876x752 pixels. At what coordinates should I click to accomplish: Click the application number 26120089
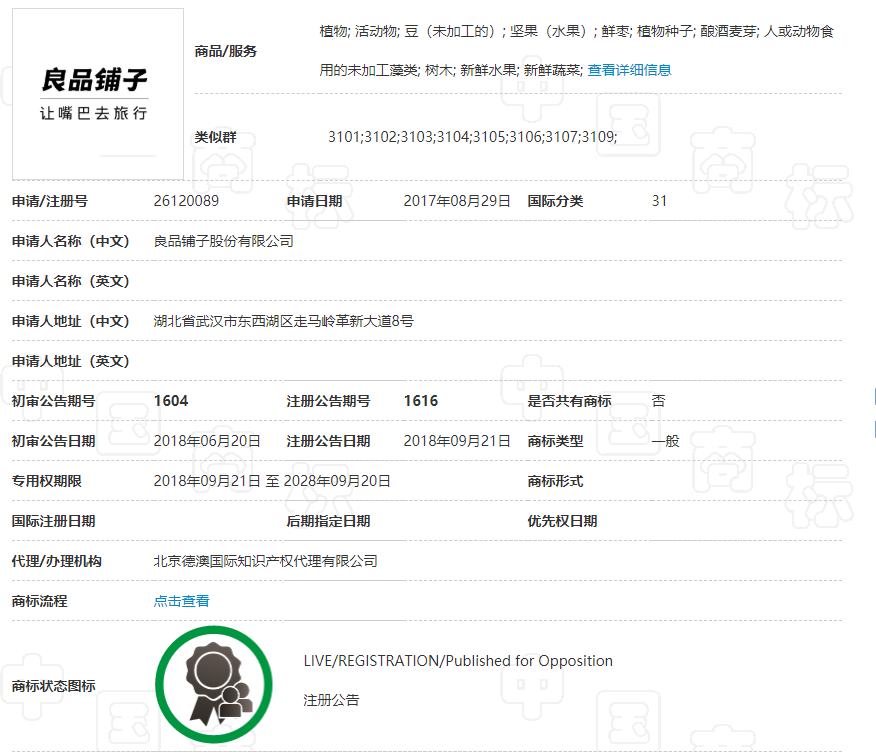coord(186,201)
